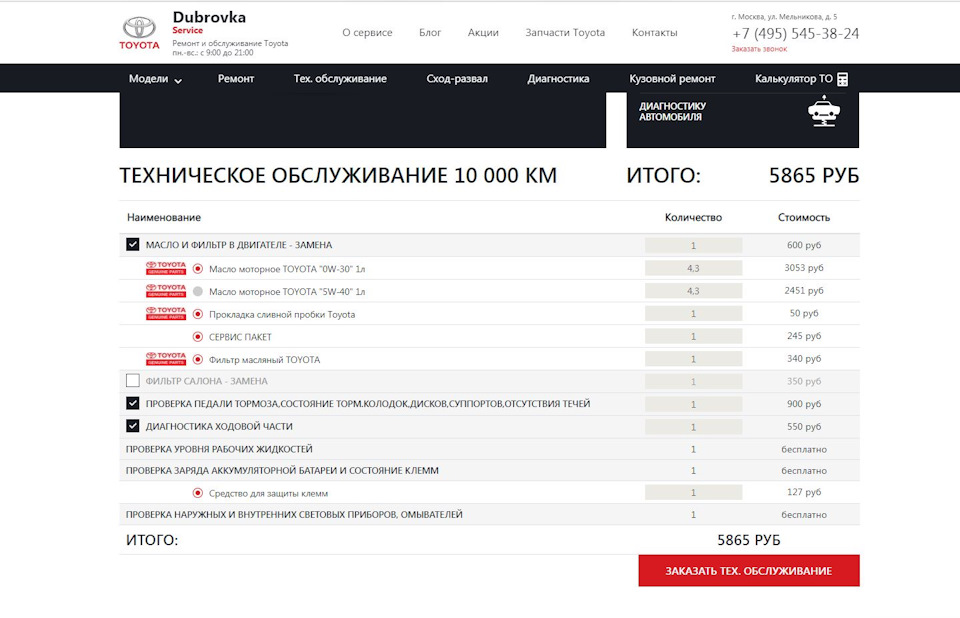
Task: Click the car diagnostics lift icon
Action: 823,111
